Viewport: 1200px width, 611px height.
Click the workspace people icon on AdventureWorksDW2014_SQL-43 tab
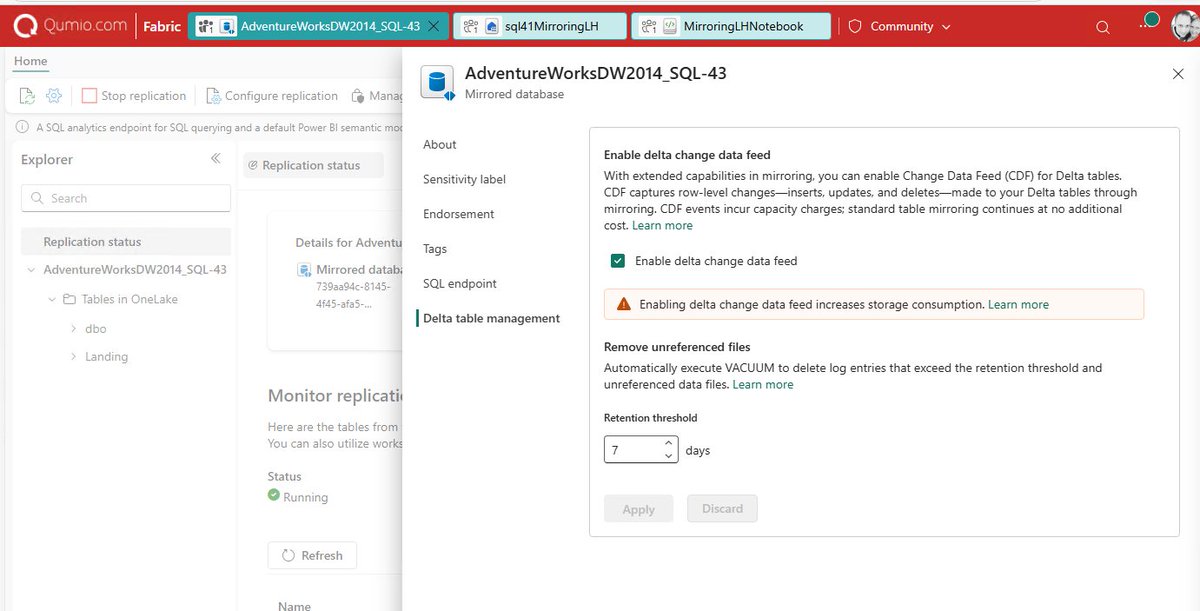tap(205, 27)
